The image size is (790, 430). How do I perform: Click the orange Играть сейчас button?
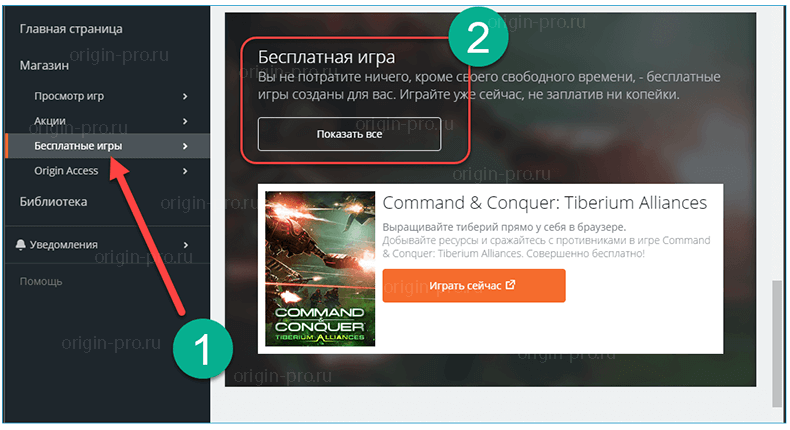474,285
